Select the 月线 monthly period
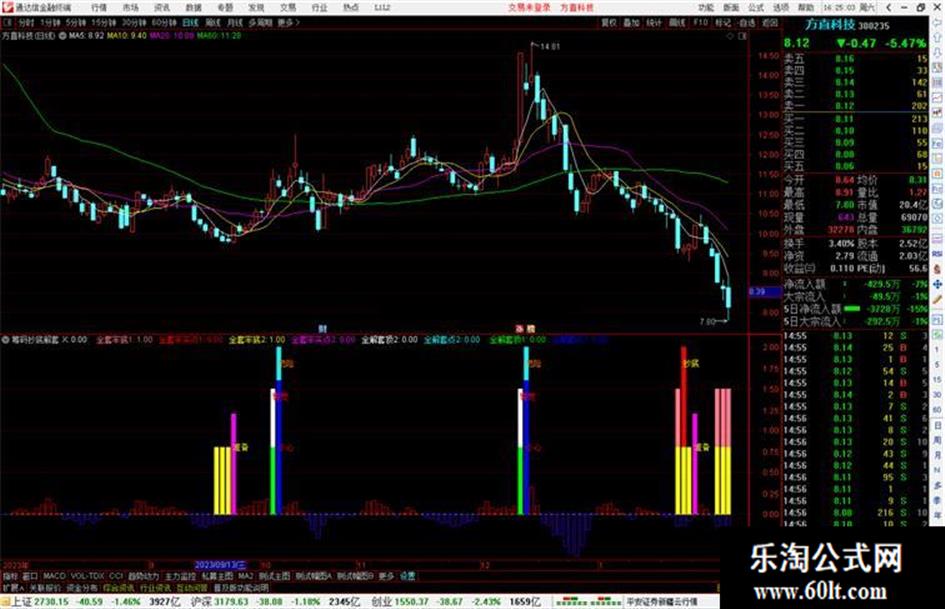This screenshot has width=945, height=609. tap(234, 22)
